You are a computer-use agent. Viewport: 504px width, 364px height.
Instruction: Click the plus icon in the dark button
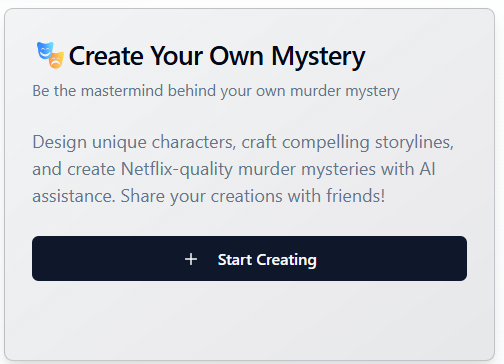point(191,259)
